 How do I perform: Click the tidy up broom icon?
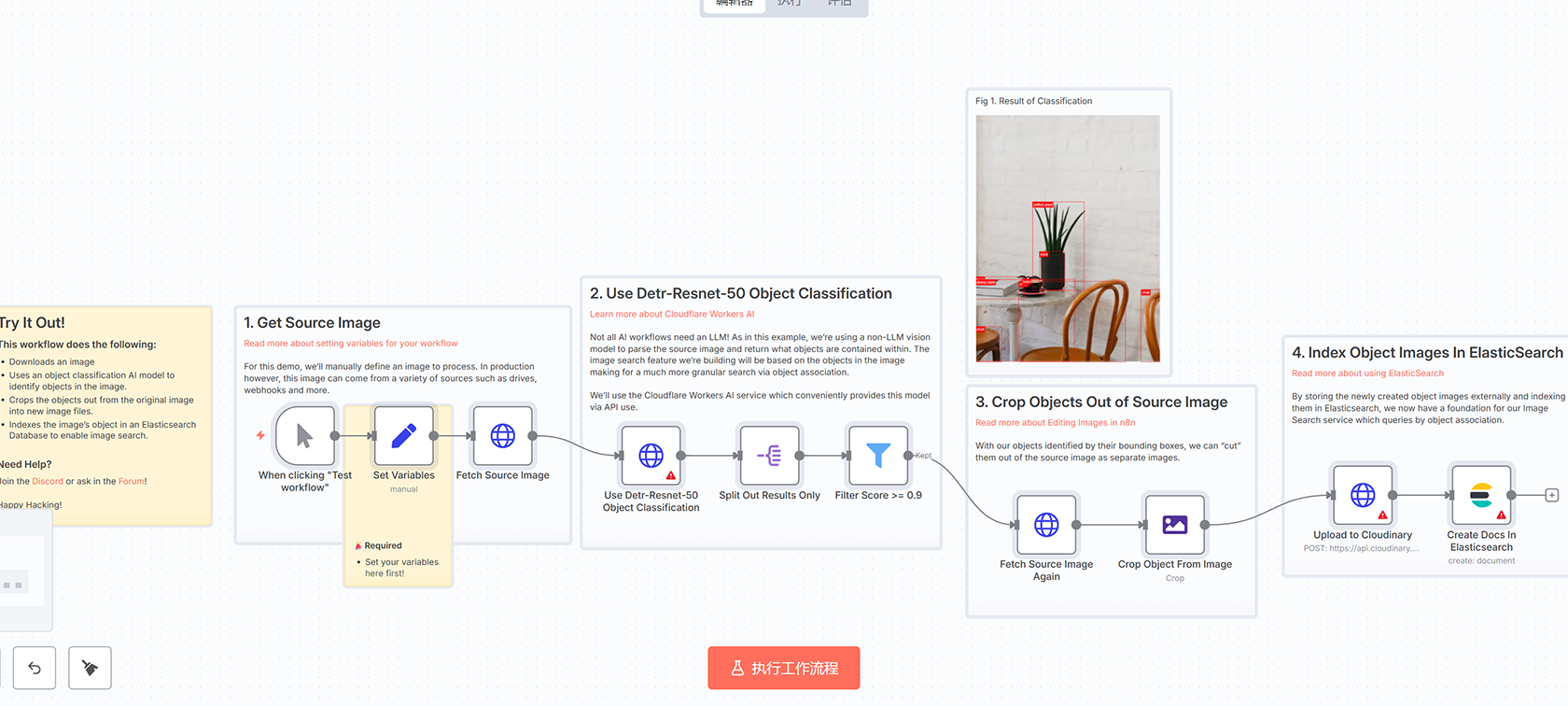point(90,668)
